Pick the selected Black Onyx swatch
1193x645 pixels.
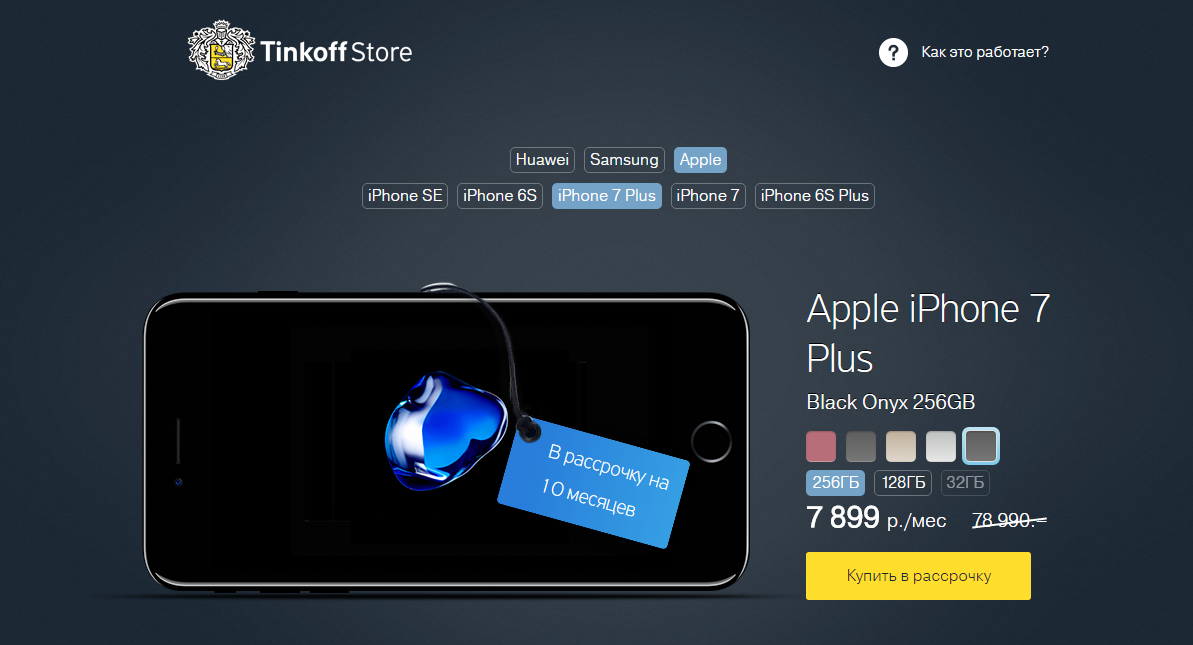[981, 446]
